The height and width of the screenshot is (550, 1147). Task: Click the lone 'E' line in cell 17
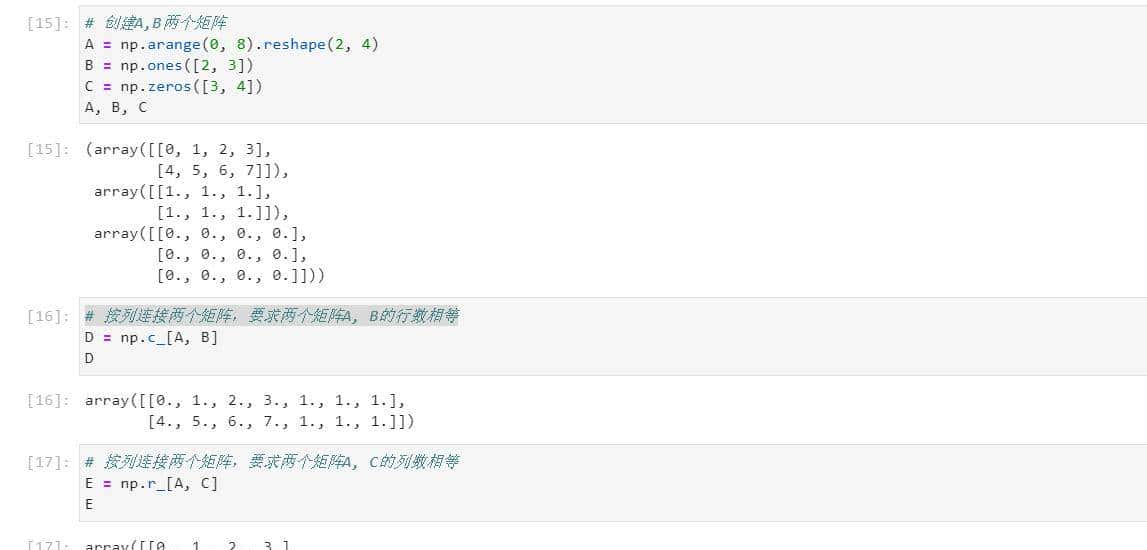tap(90, 504)
